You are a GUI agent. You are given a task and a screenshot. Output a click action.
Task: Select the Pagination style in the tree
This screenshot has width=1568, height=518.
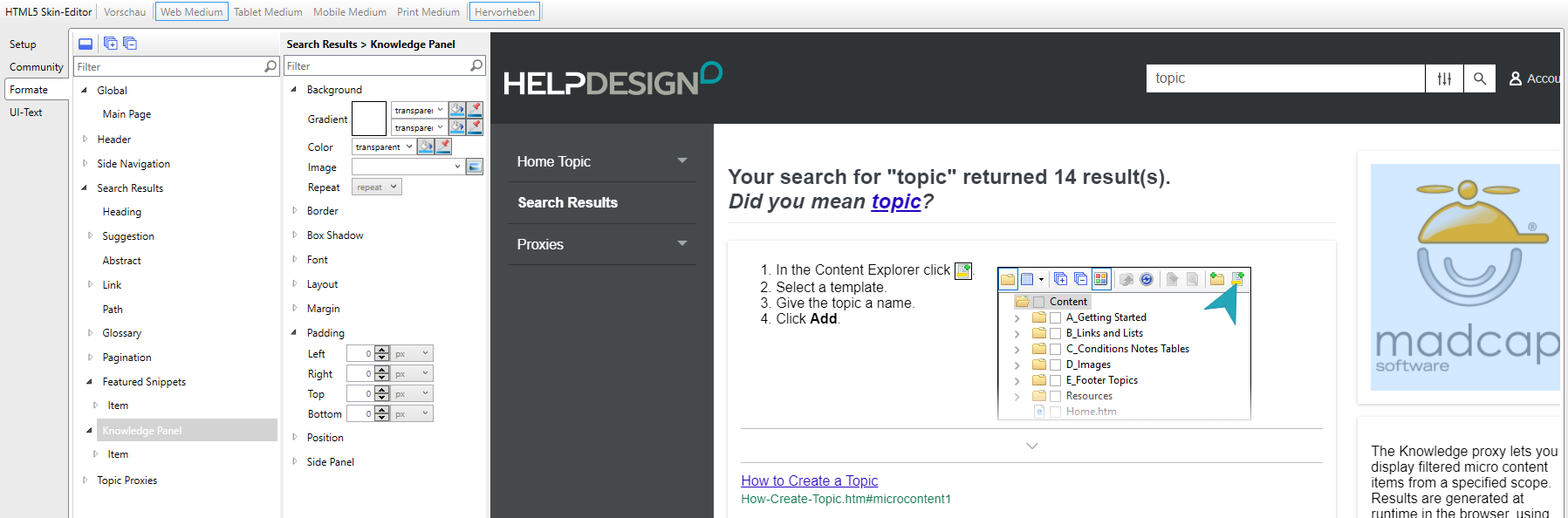pos(127,358)
